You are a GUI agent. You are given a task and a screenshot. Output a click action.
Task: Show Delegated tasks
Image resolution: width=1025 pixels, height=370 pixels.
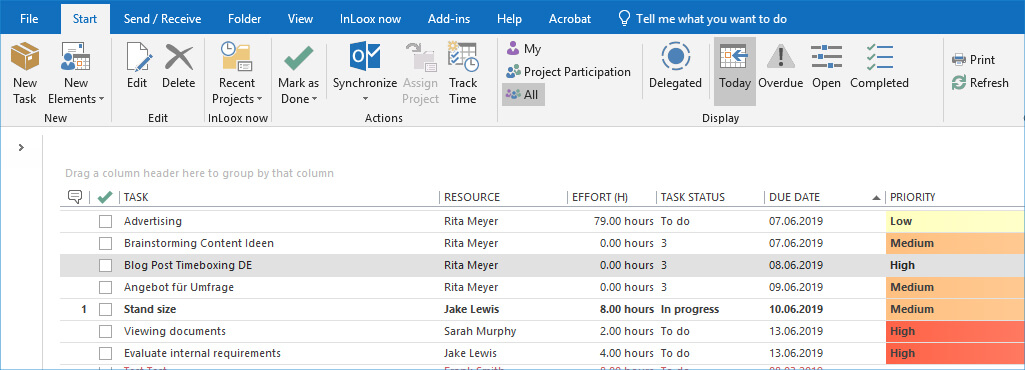[675, 65]
